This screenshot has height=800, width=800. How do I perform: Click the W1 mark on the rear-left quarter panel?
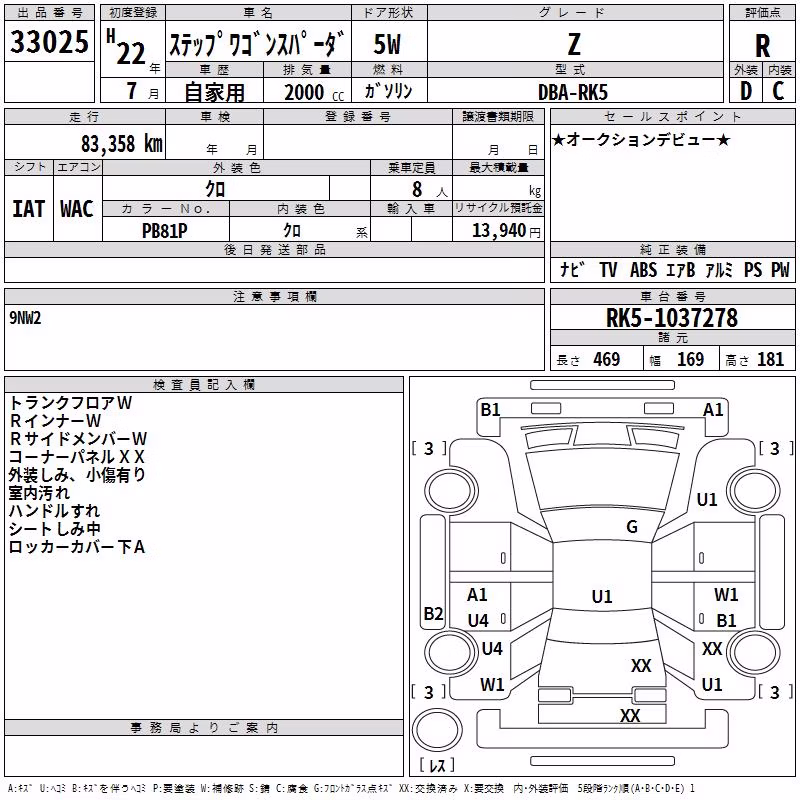[492, 685]
